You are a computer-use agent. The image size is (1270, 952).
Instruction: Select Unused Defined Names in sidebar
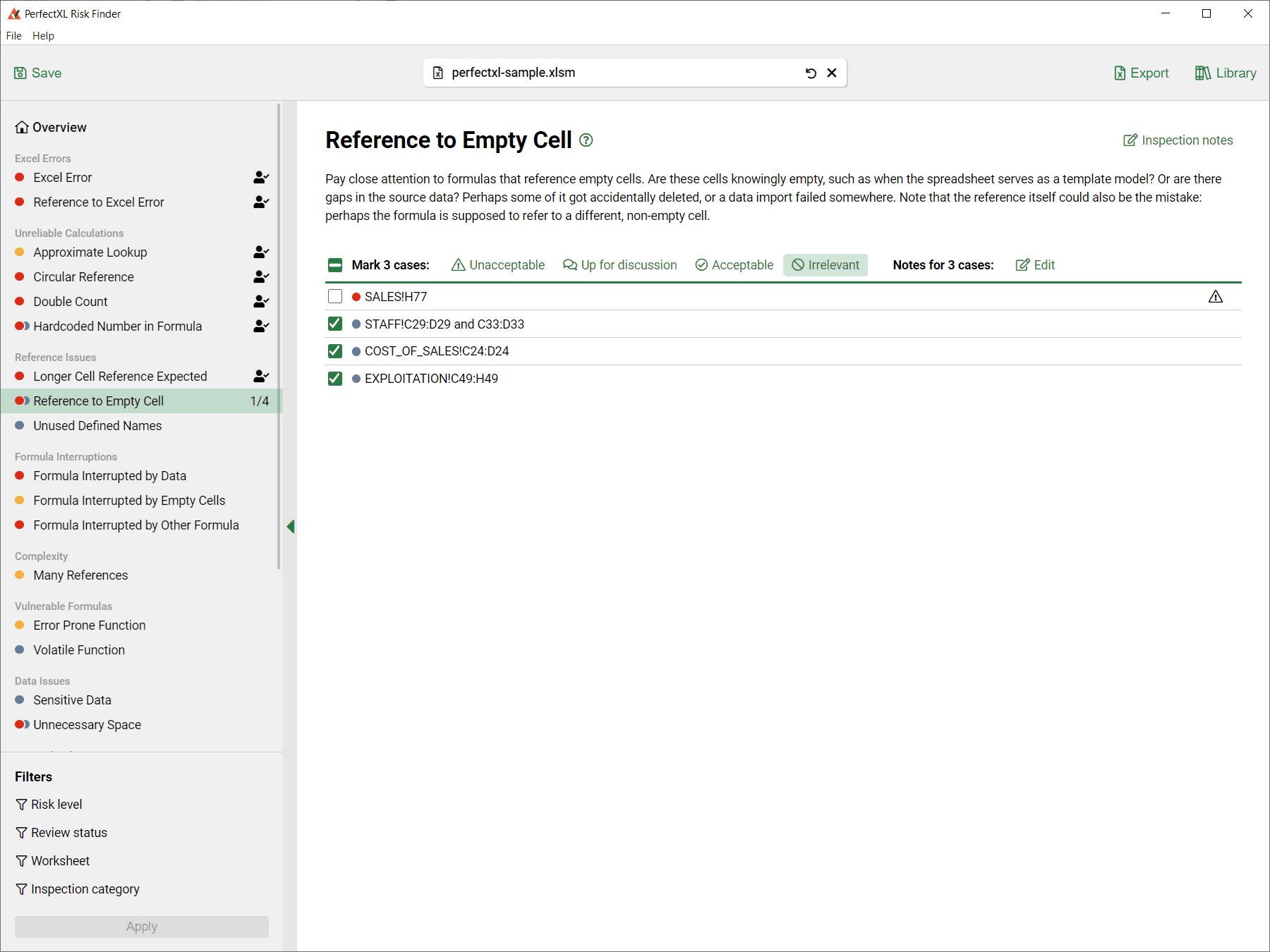pos(97,426)
